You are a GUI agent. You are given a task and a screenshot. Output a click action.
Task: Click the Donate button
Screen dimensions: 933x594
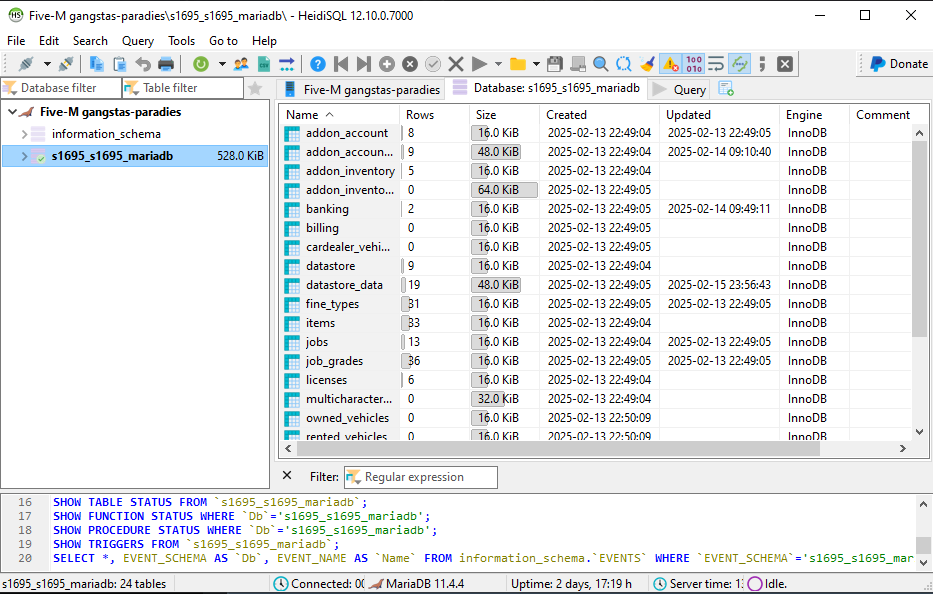click(x=897, y=64)
